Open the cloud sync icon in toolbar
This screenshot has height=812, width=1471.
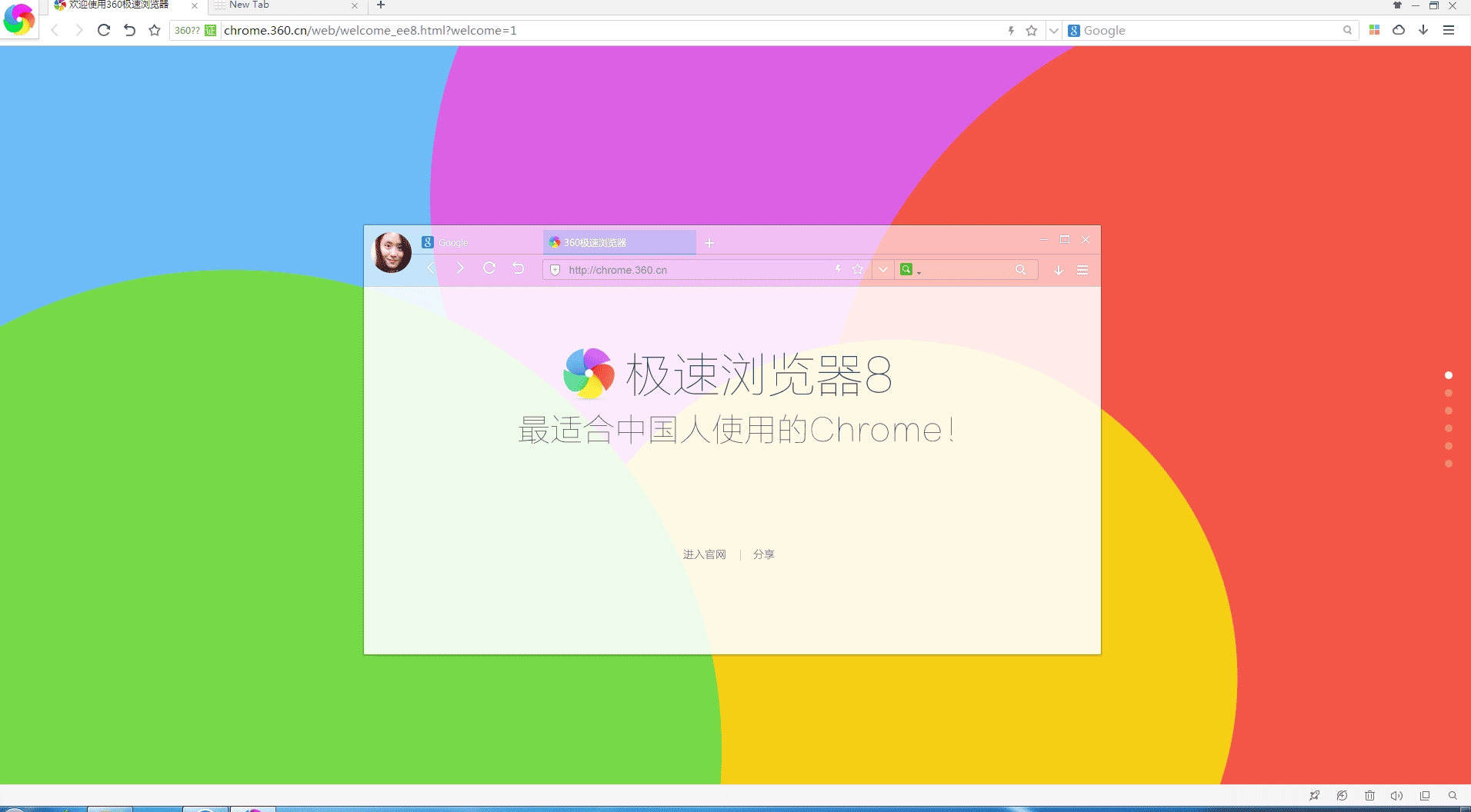[x=1399, y=30]
